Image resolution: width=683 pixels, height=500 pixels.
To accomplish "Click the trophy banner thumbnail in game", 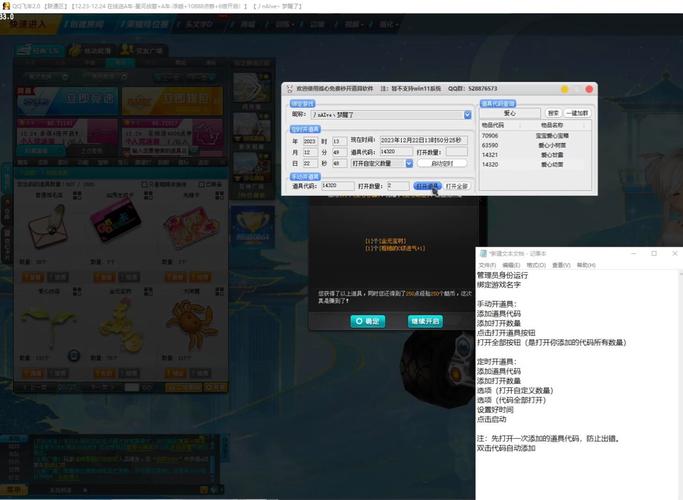I will pyautogui.click(x=253, y=226).
